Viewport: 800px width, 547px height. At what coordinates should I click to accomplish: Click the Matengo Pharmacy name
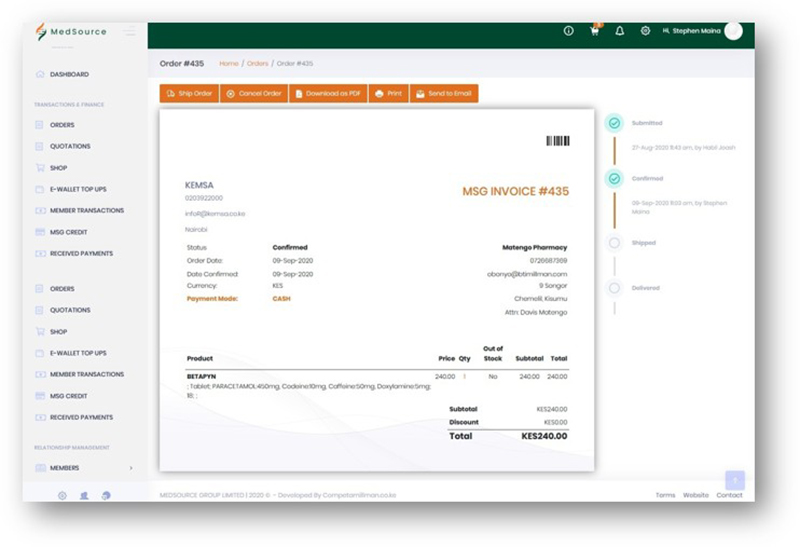coord(534,247)
